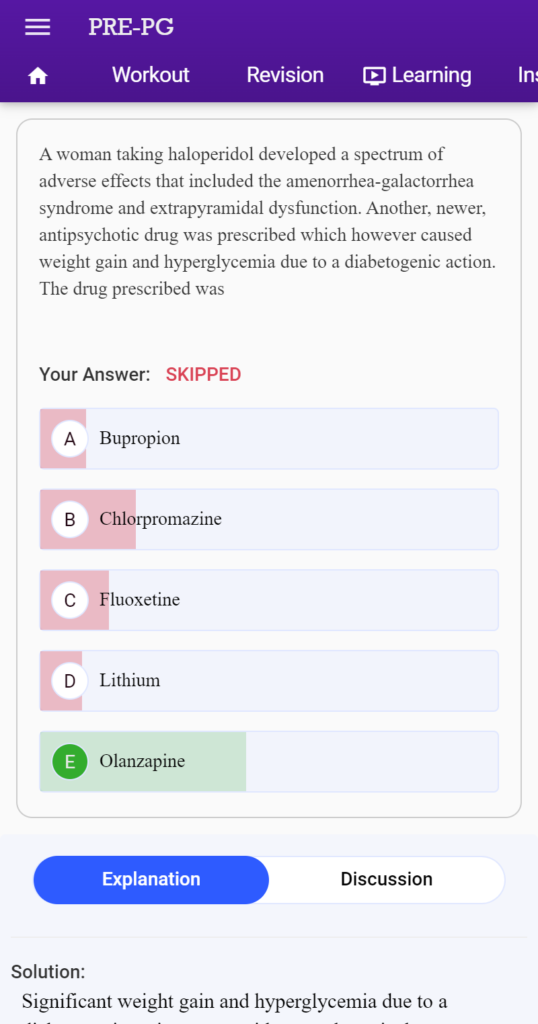Viewport: 538px width, 1024px height.
Task: Click the Learning video icon
Action: click(x=374, y=76)
